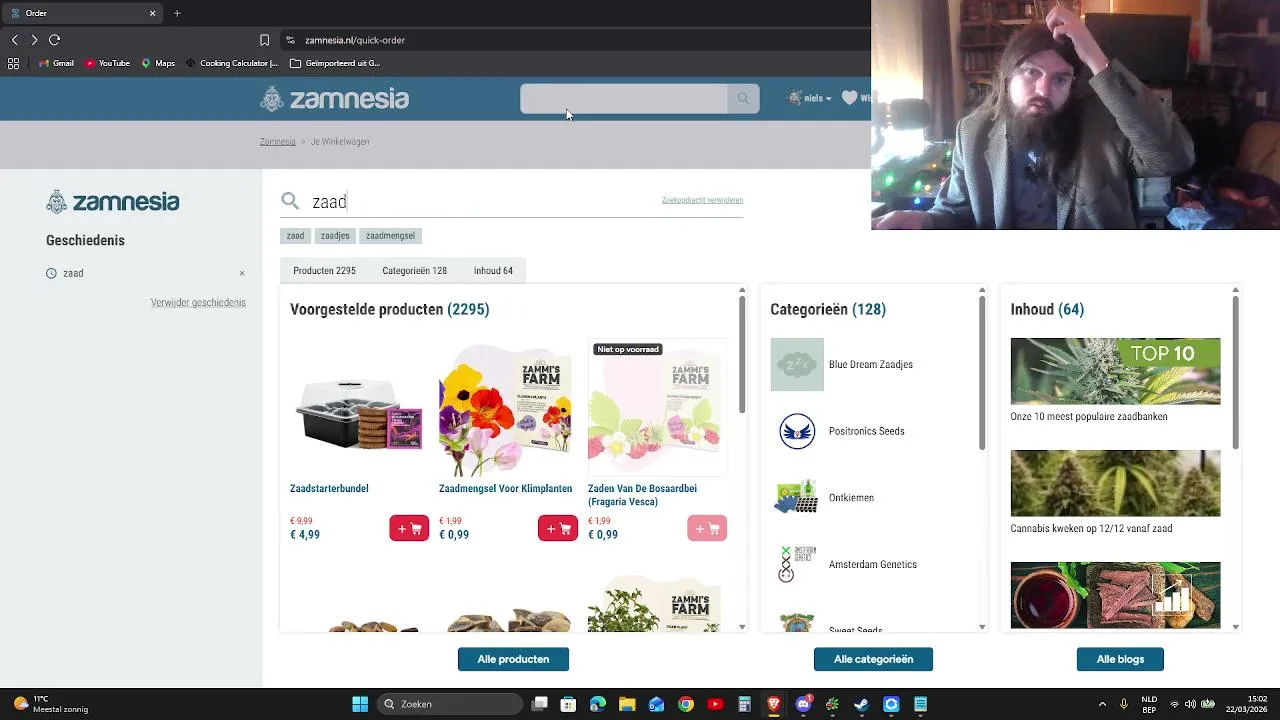
Task: Select 'zaad' from search history
Action: tap(73, 273)
